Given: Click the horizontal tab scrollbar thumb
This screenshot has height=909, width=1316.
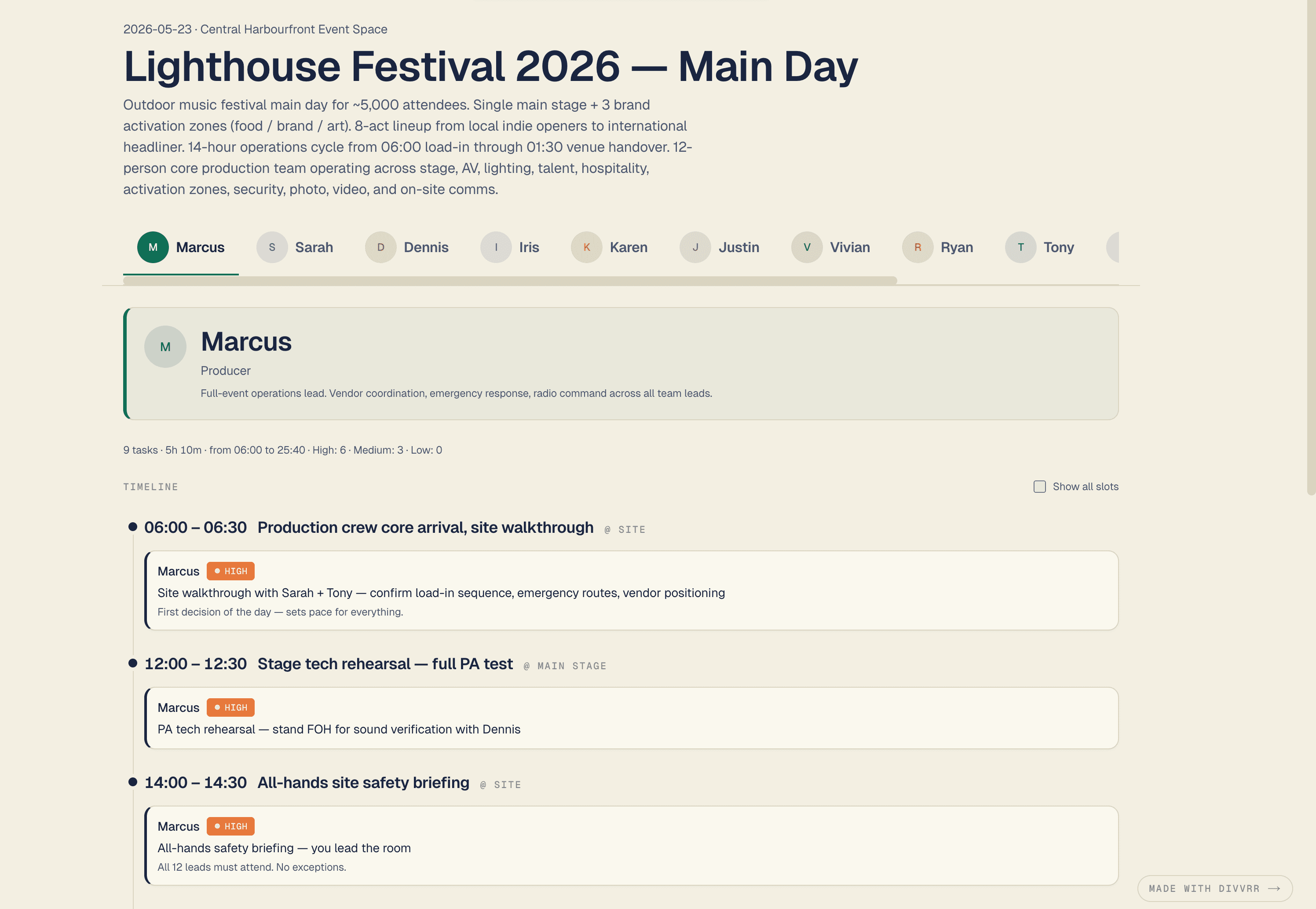Looking at the screenshot, I should pyautogui.click(x=510, y=281).
